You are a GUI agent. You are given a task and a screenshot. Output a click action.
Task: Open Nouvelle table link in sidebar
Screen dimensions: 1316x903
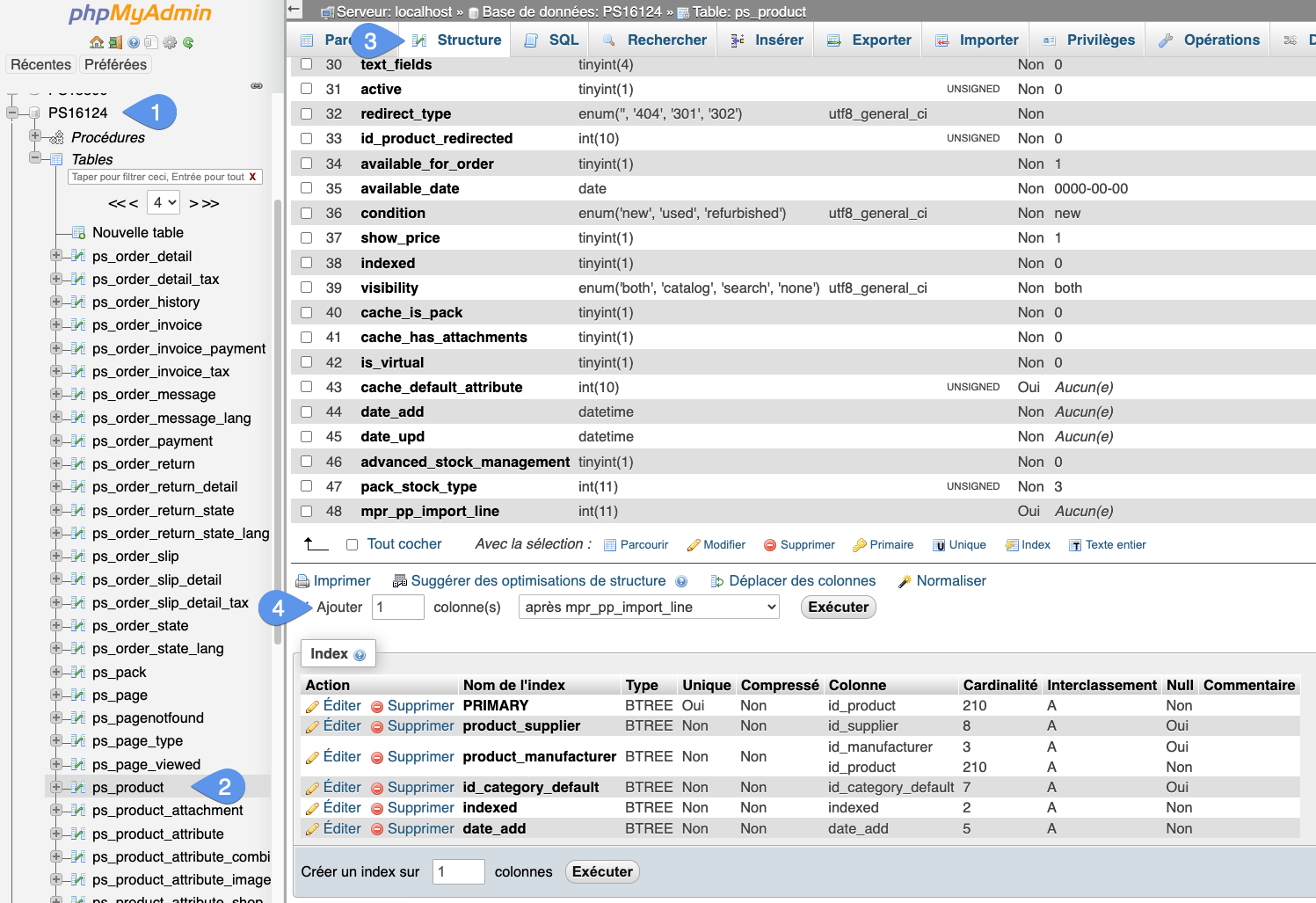[138, 233]
